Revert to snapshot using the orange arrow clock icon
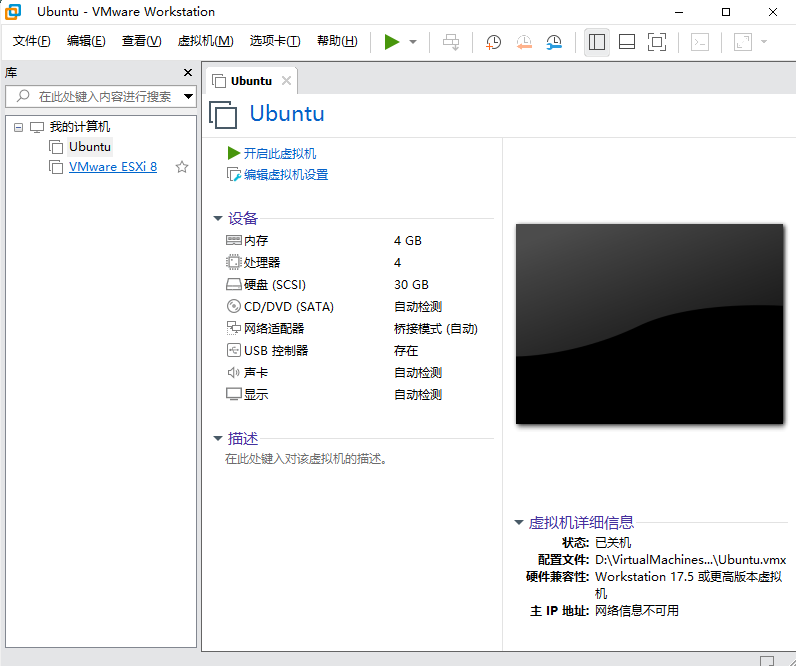Screen dimensions: 796x666 pos(524,42)
